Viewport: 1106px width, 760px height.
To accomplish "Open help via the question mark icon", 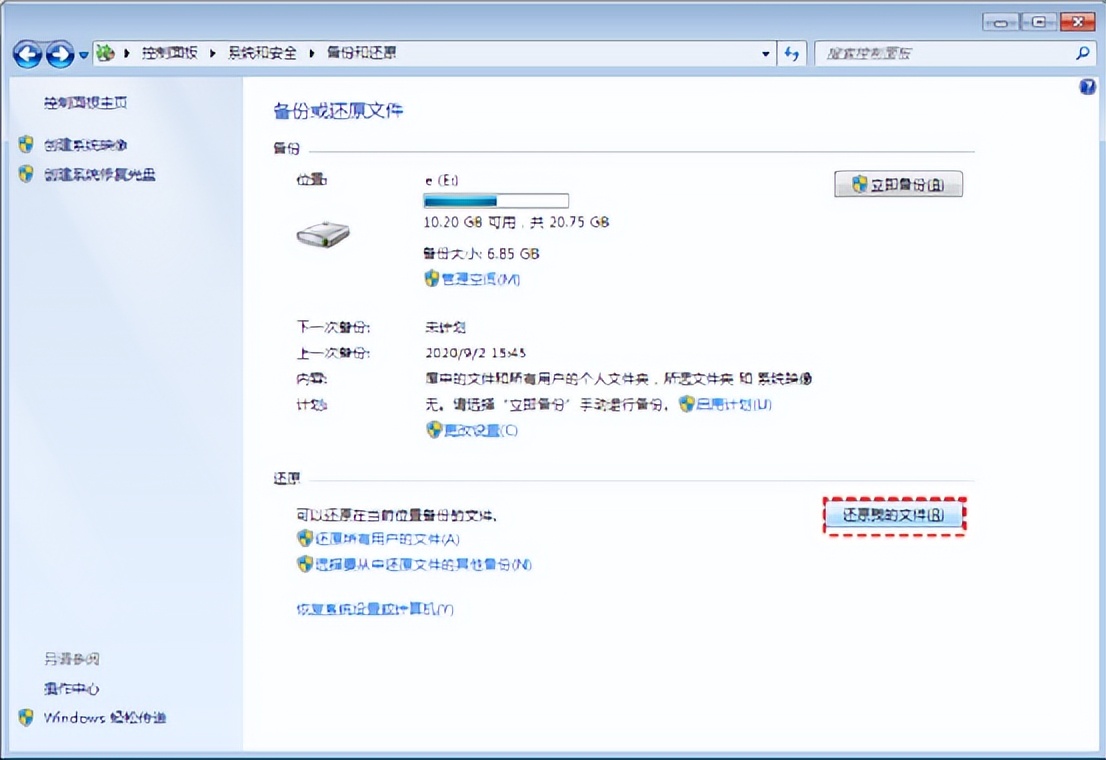I will (x=1087, y=87).
